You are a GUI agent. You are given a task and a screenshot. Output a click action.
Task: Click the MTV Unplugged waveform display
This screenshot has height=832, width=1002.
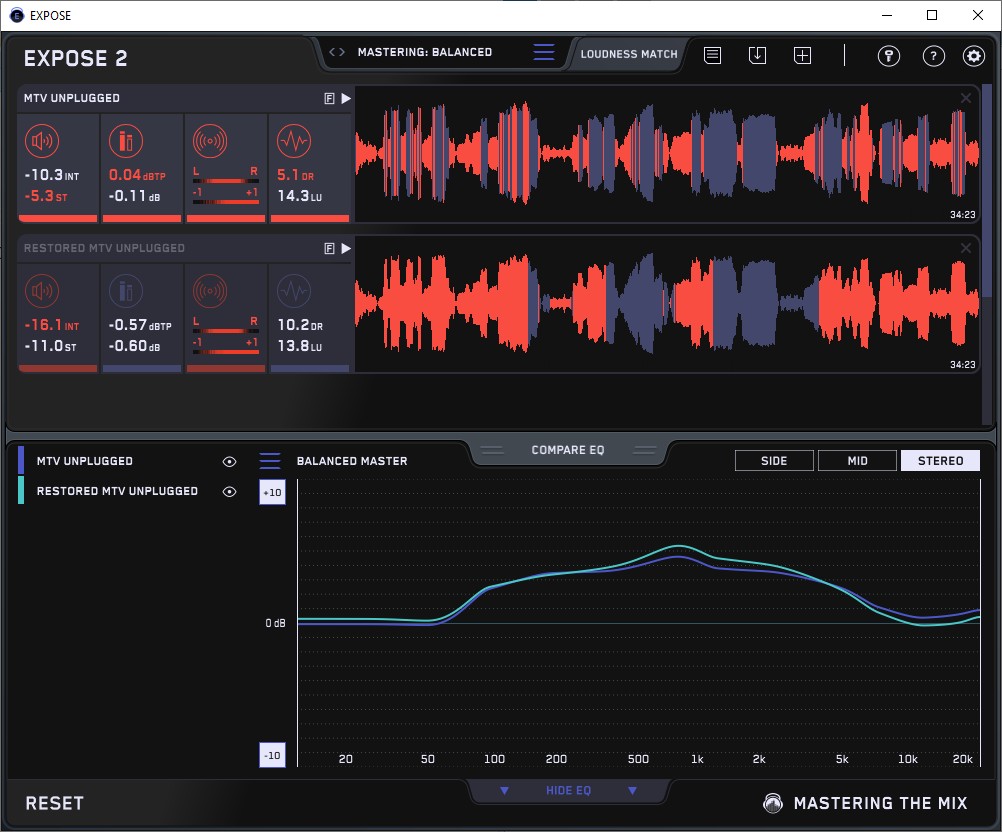pyautogui.click(x=668, y=153)
